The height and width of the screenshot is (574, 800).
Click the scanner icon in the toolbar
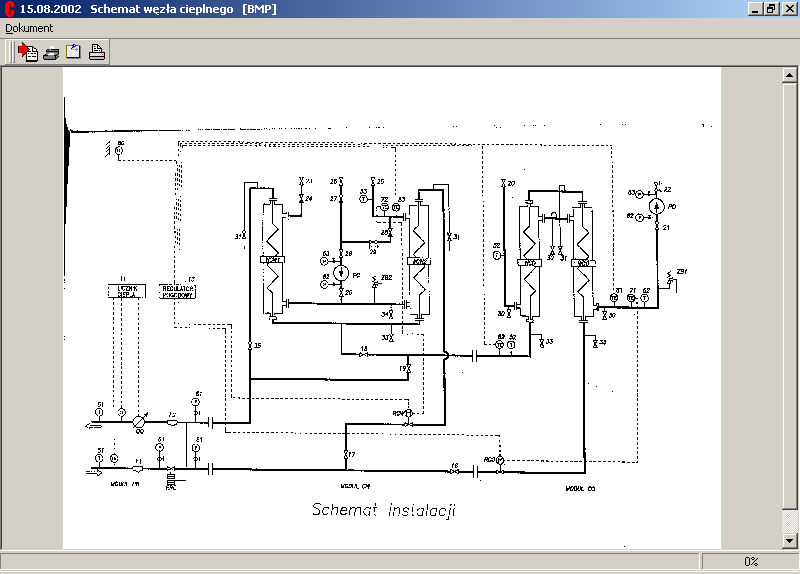coord(51,53)
